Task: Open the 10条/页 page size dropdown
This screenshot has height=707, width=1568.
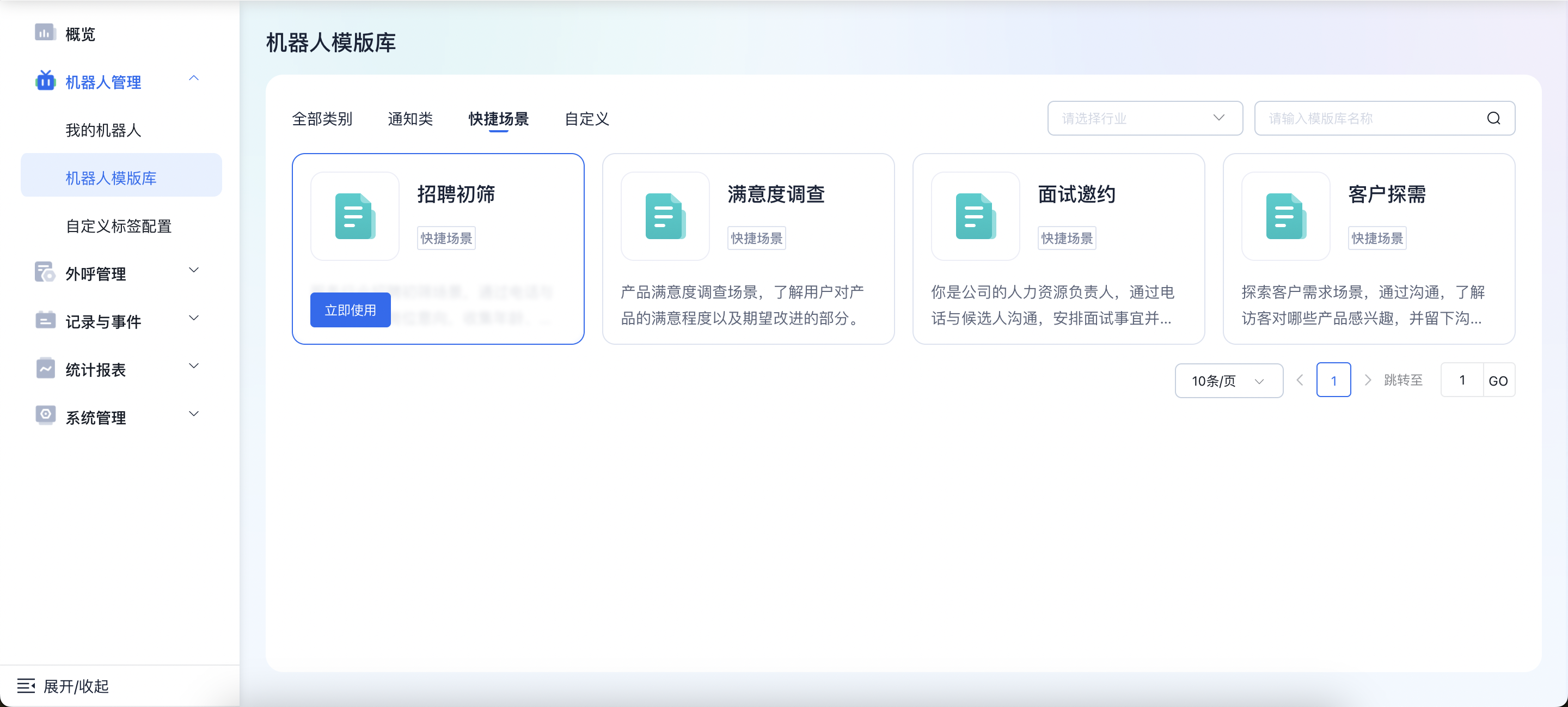Action: pyautogui.click(x=1228, y=381)
